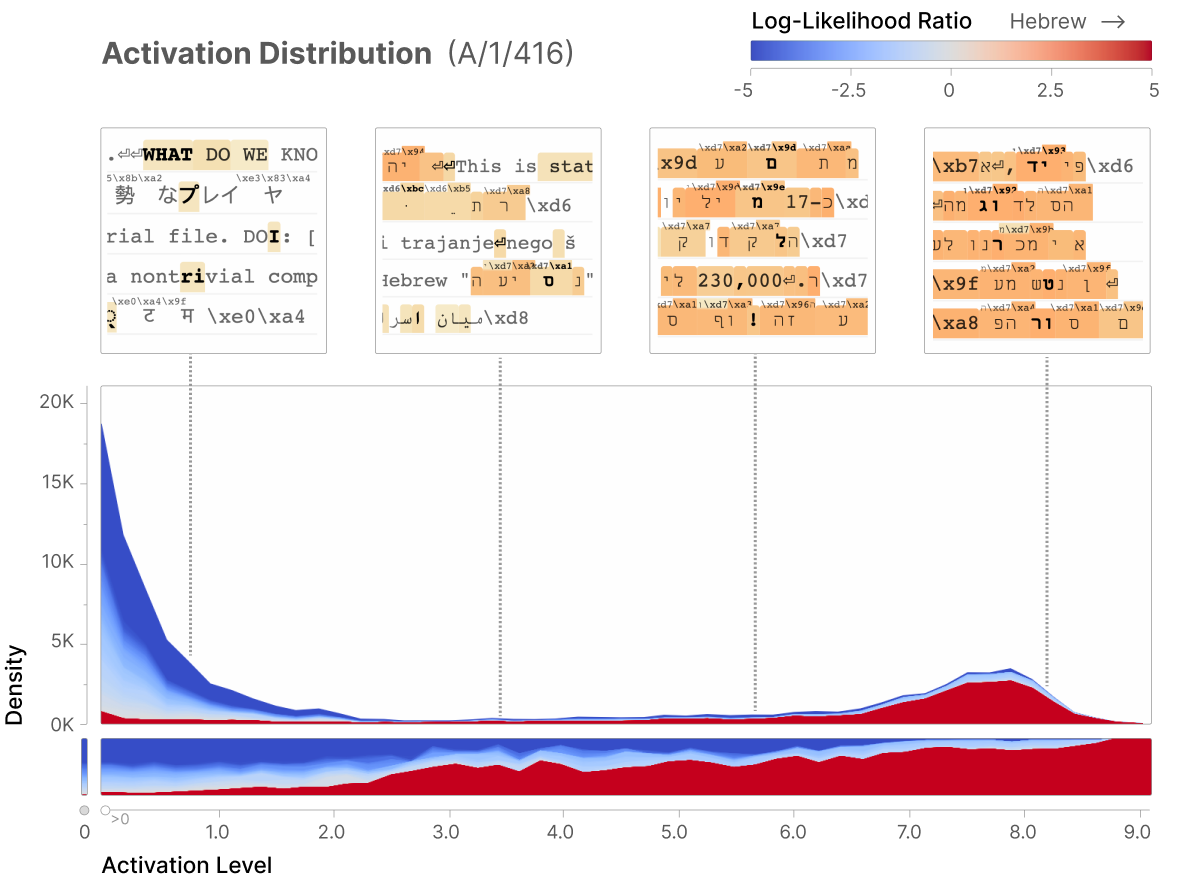
Task: Click the '0K' density axis label
Action: 62,725
